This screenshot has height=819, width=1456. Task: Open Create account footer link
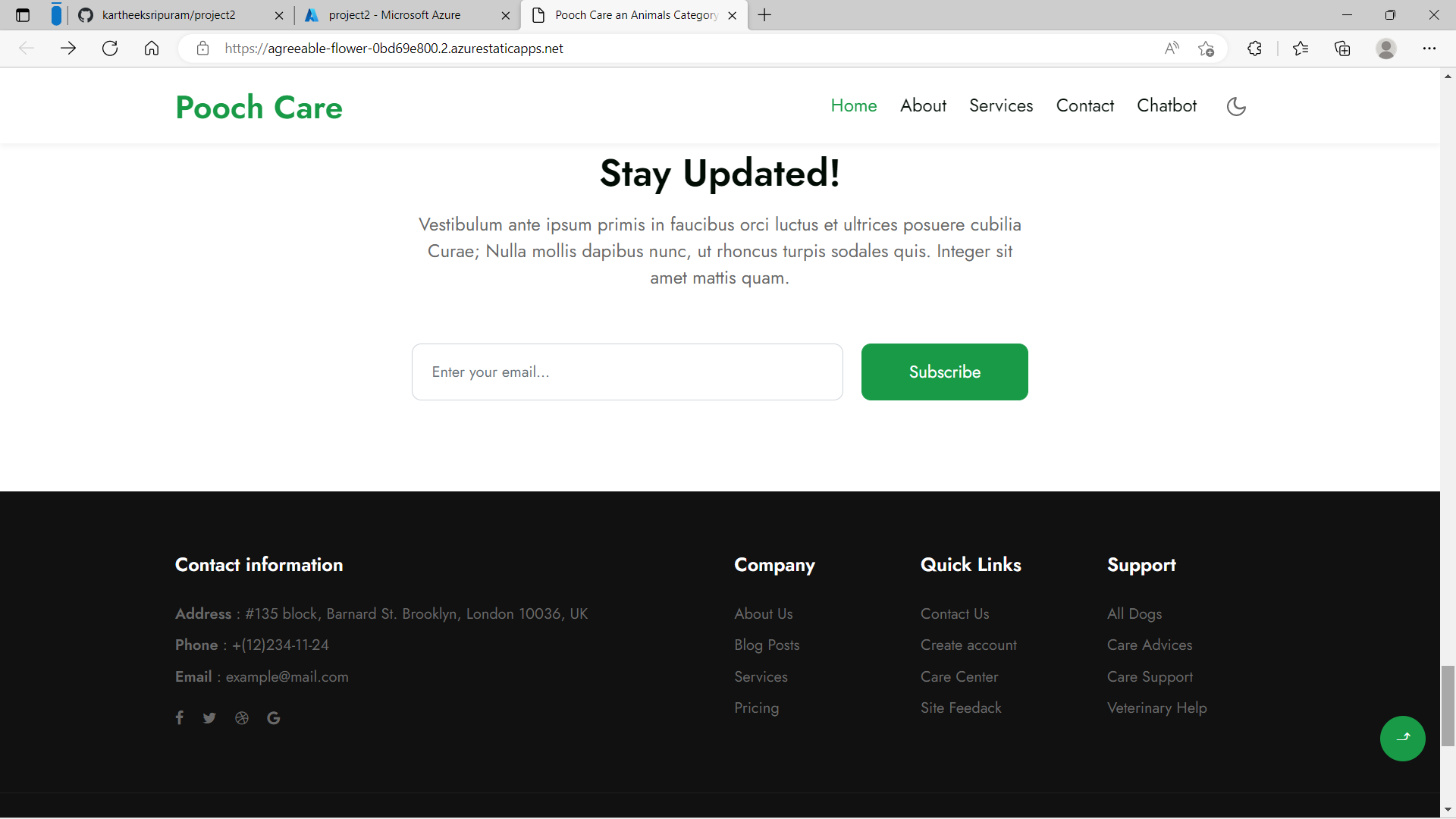point(968,645)
